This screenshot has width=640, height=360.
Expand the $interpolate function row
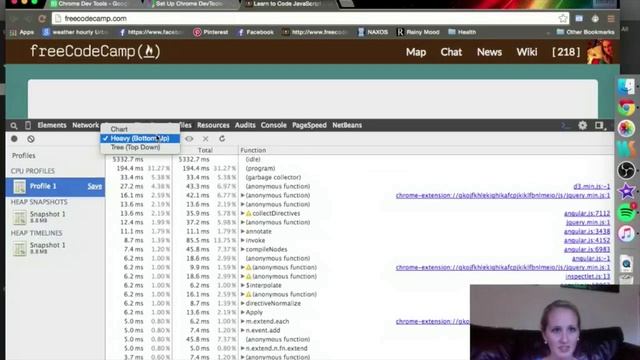coord(242,285)
